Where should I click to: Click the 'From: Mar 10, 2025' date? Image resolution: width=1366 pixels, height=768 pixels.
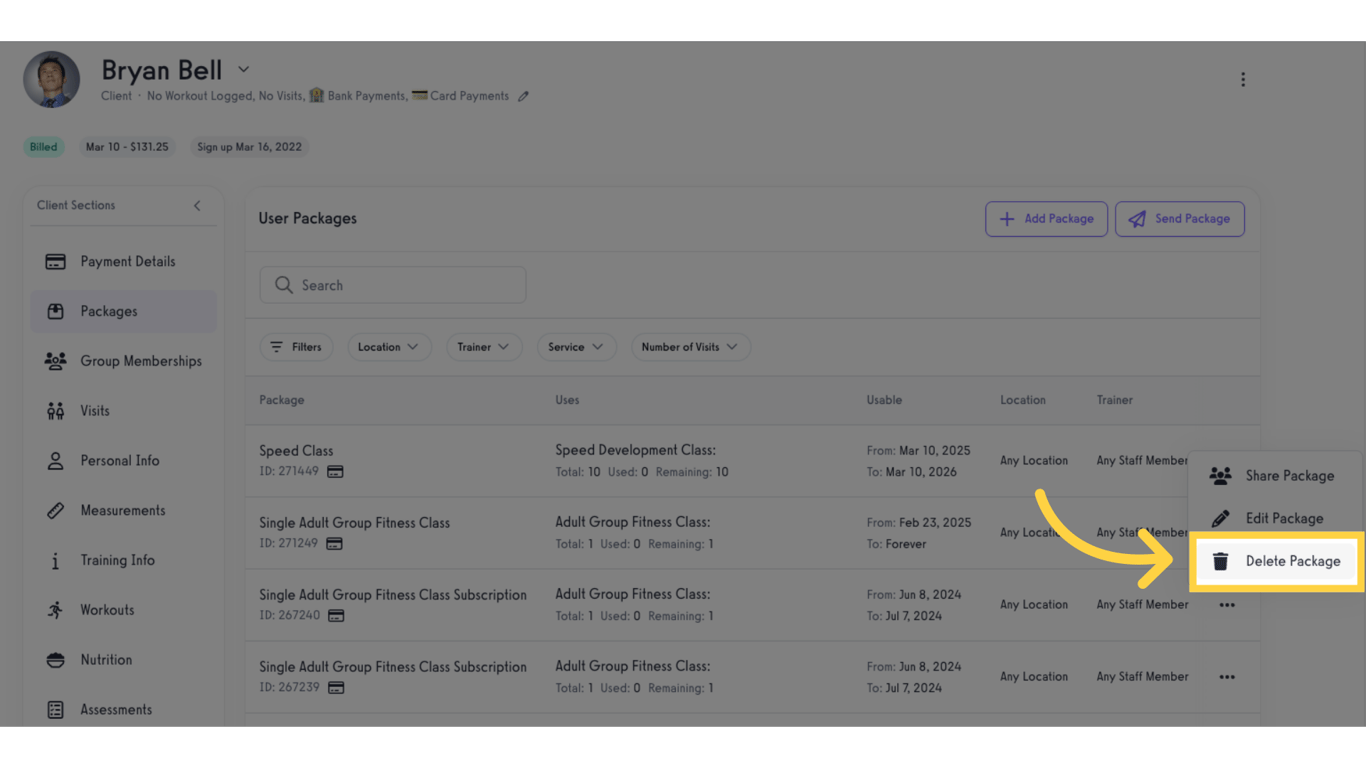[x=919, y=451]
